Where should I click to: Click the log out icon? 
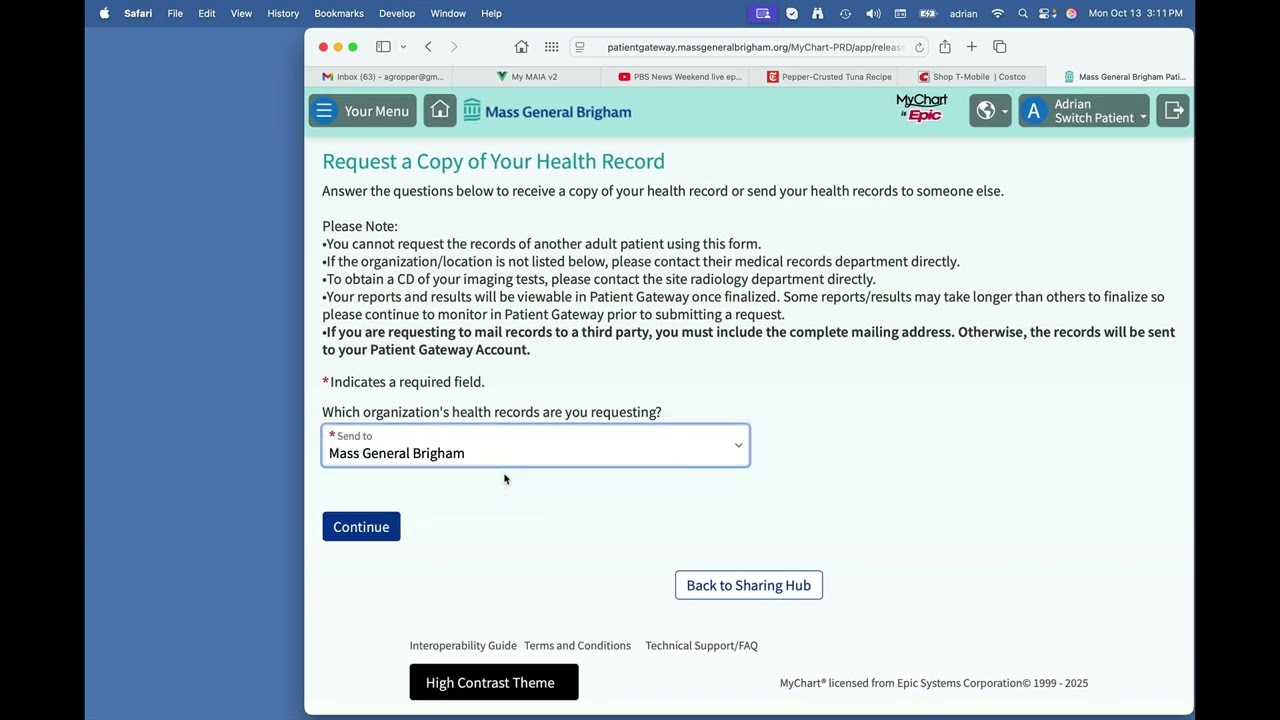[x=1173, y=111]
